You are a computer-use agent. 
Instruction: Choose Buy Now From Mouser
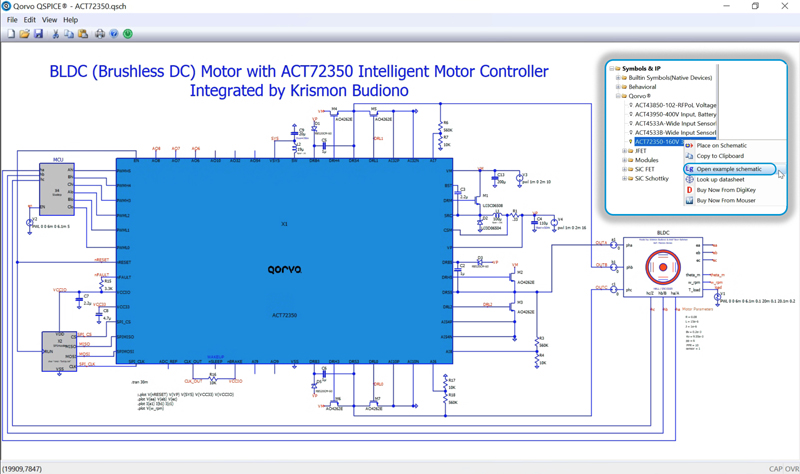pyautogui.click(x=726, y=201)
